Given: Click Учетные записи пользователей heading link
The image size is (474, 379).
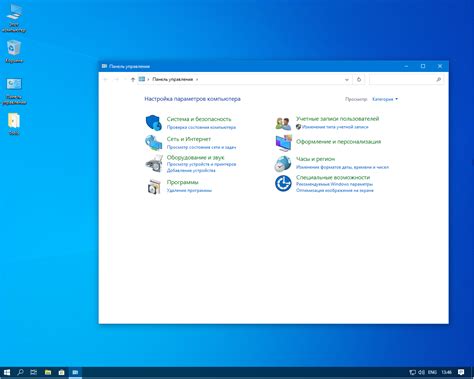Looking at the screenshot, I should coord(337,119).
